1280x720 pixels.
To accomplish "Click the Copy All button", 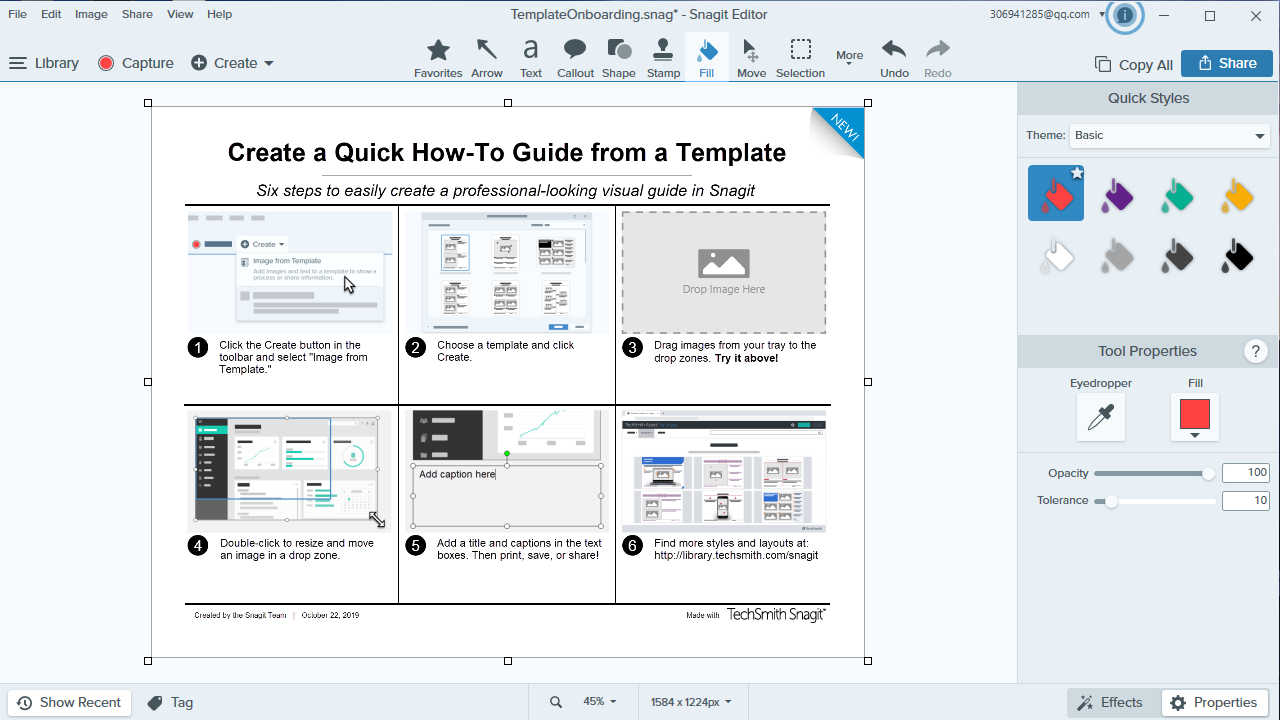I will pos(1134,64).
